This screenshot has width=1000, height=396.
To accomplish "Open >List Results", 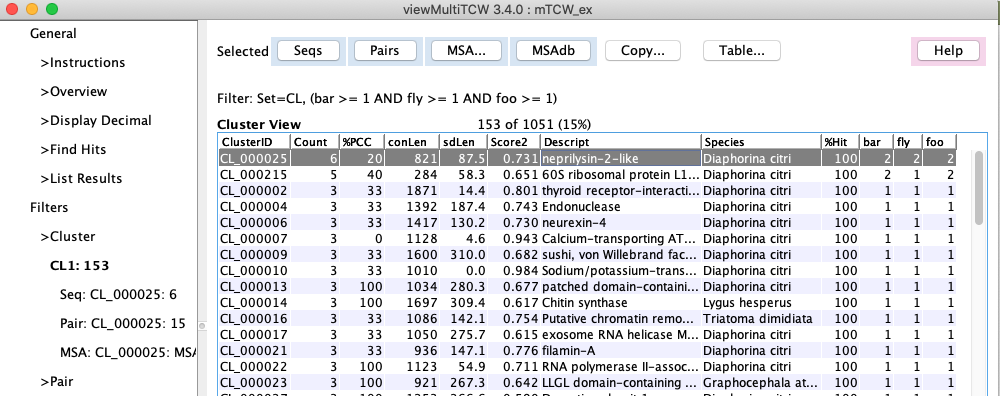I will (x=81, y=179).
